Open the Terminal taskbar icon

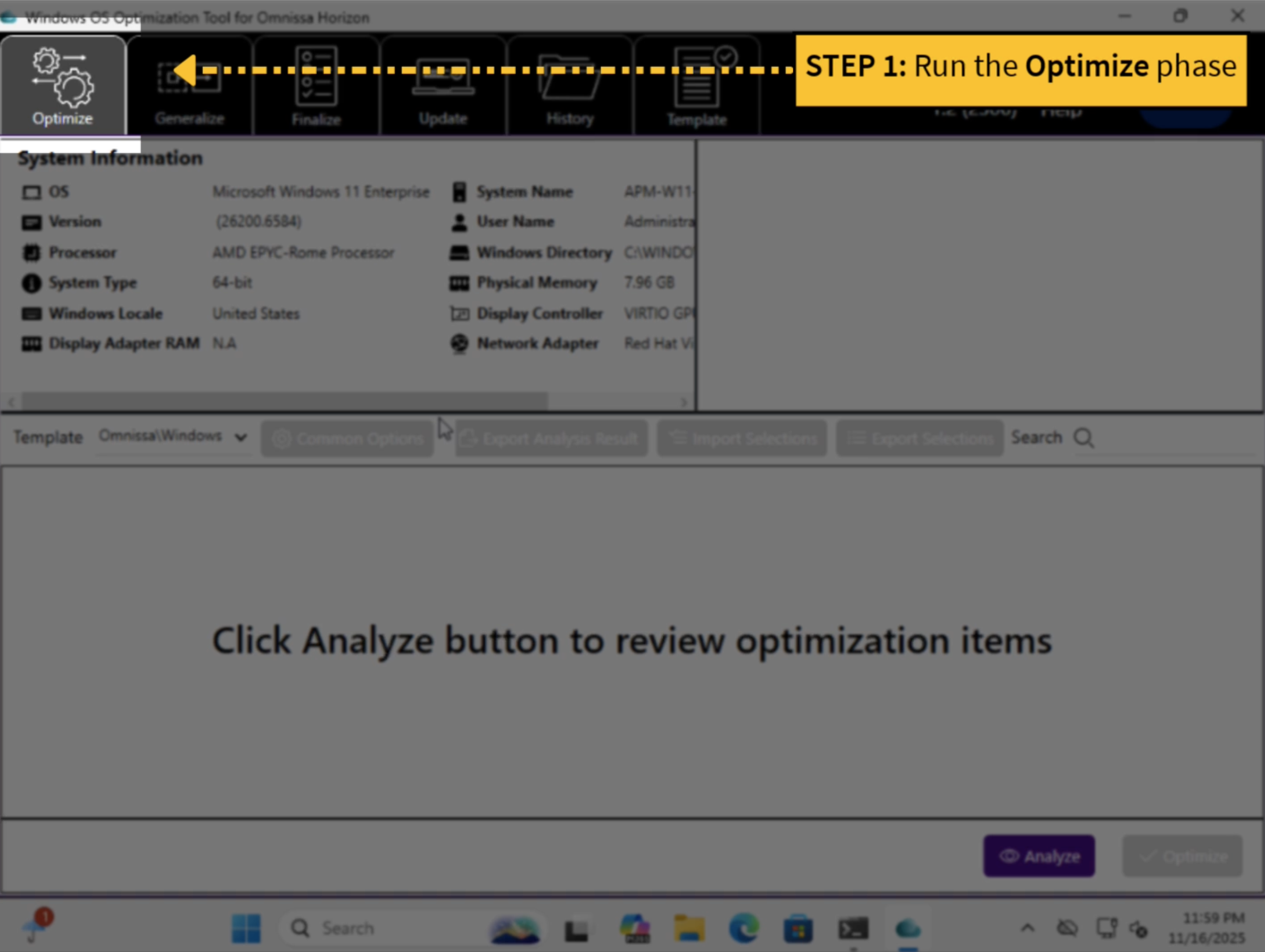(853, 928)
